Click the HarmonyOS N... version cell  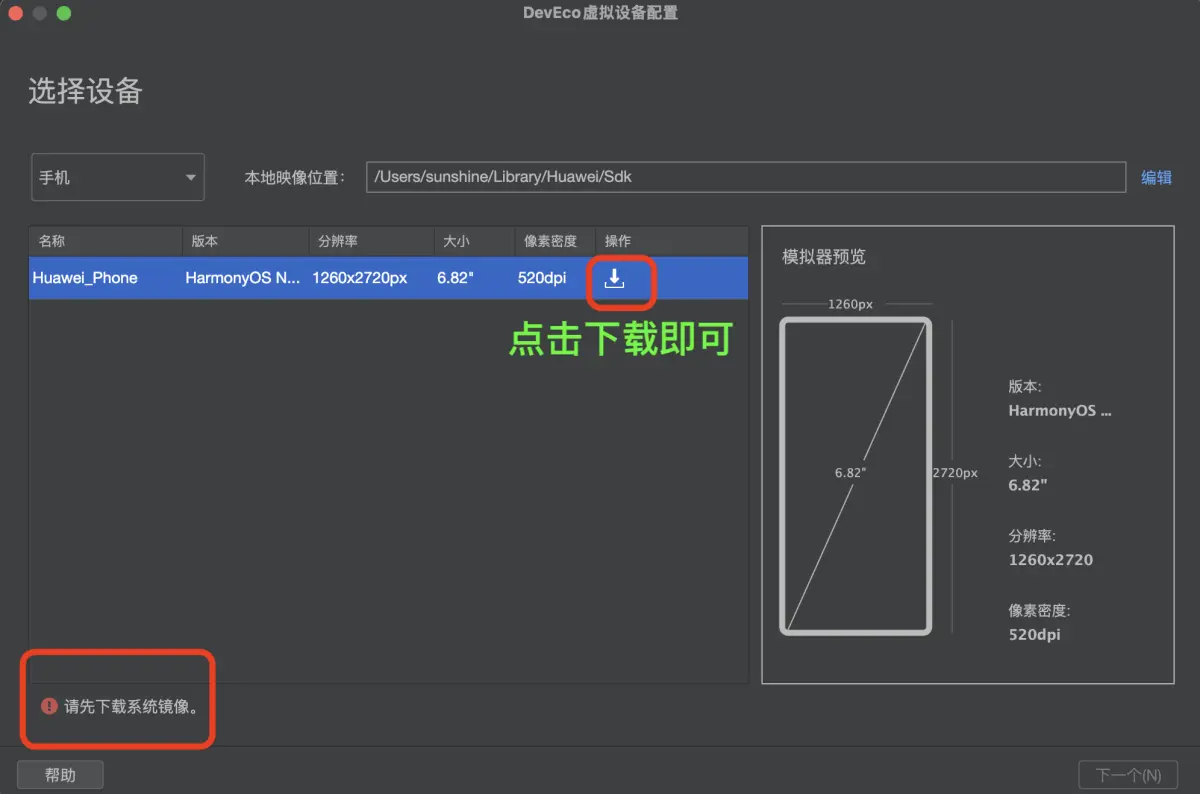tap(243, 278)
